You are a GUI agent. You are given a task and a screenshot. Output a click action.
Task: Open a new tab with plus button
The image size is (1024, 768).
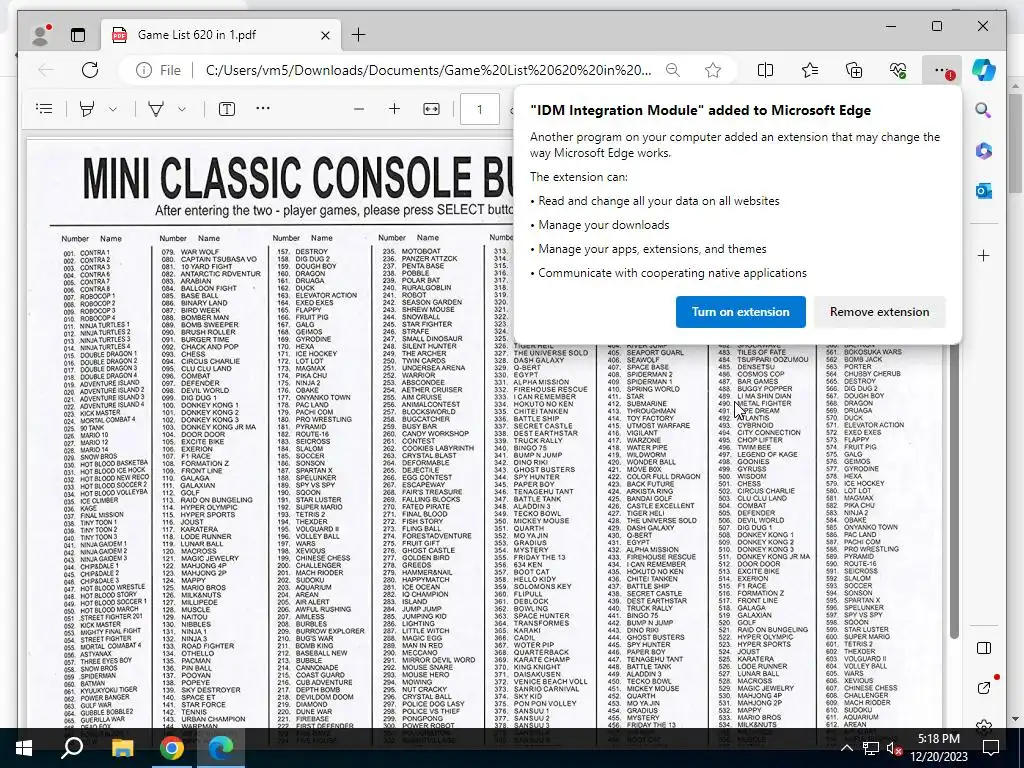click(359, 35)
